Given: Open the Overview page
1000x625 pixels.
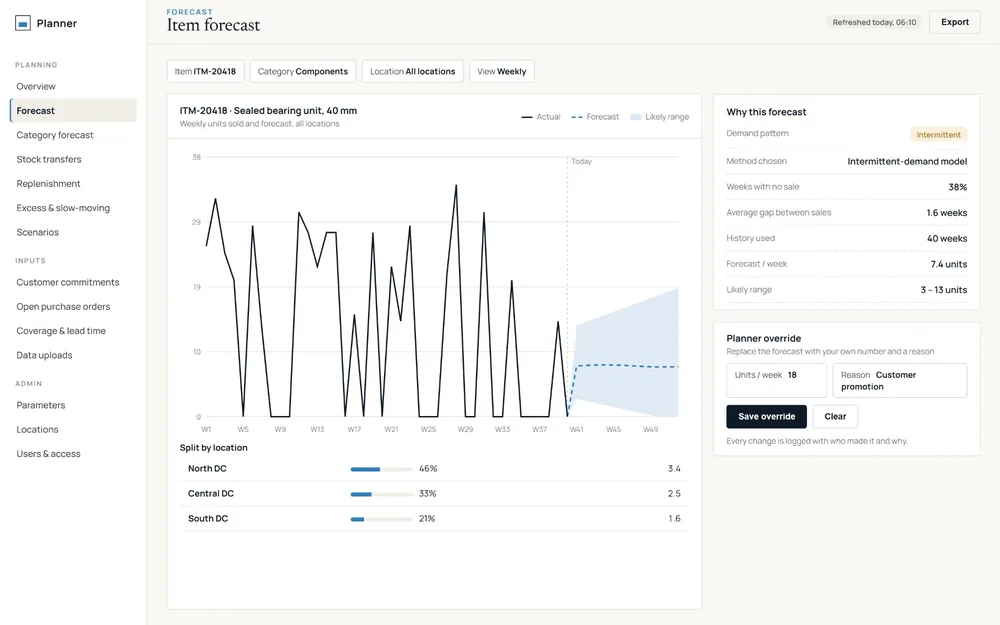Looking at the screenshot, I should point(36,86).
